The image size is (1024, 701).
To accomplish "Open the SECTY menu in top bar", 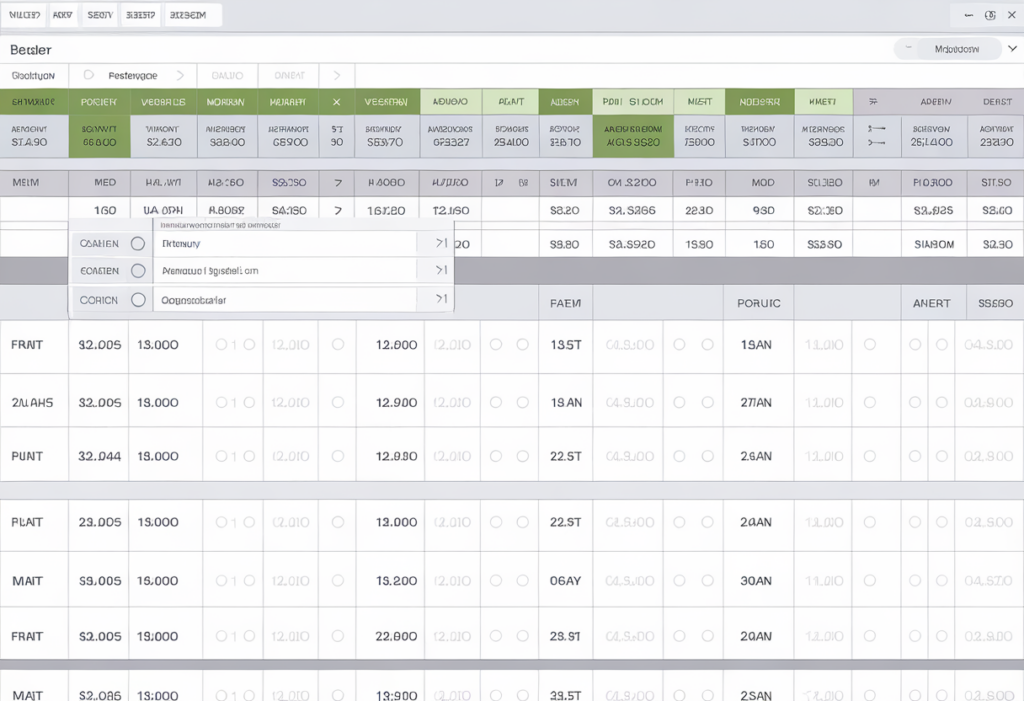I will (99, 15).
